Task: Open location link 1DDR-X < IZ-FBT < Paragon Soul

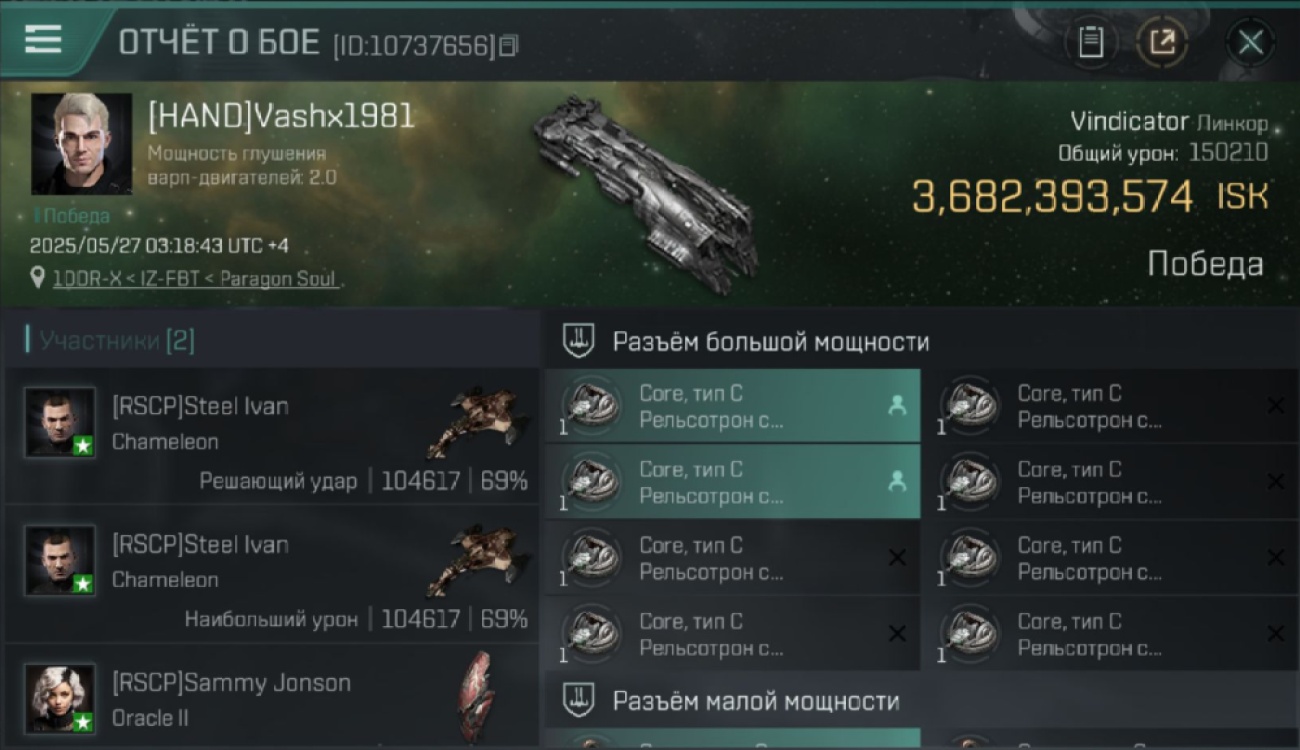Action: [195, 278]
